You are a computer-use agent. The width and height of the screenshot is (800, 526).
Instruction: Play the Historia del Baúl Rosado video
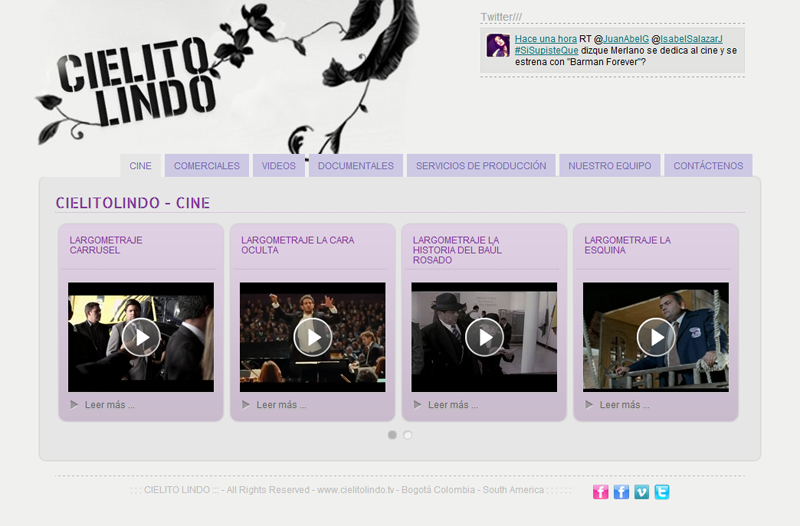point(485,337)
